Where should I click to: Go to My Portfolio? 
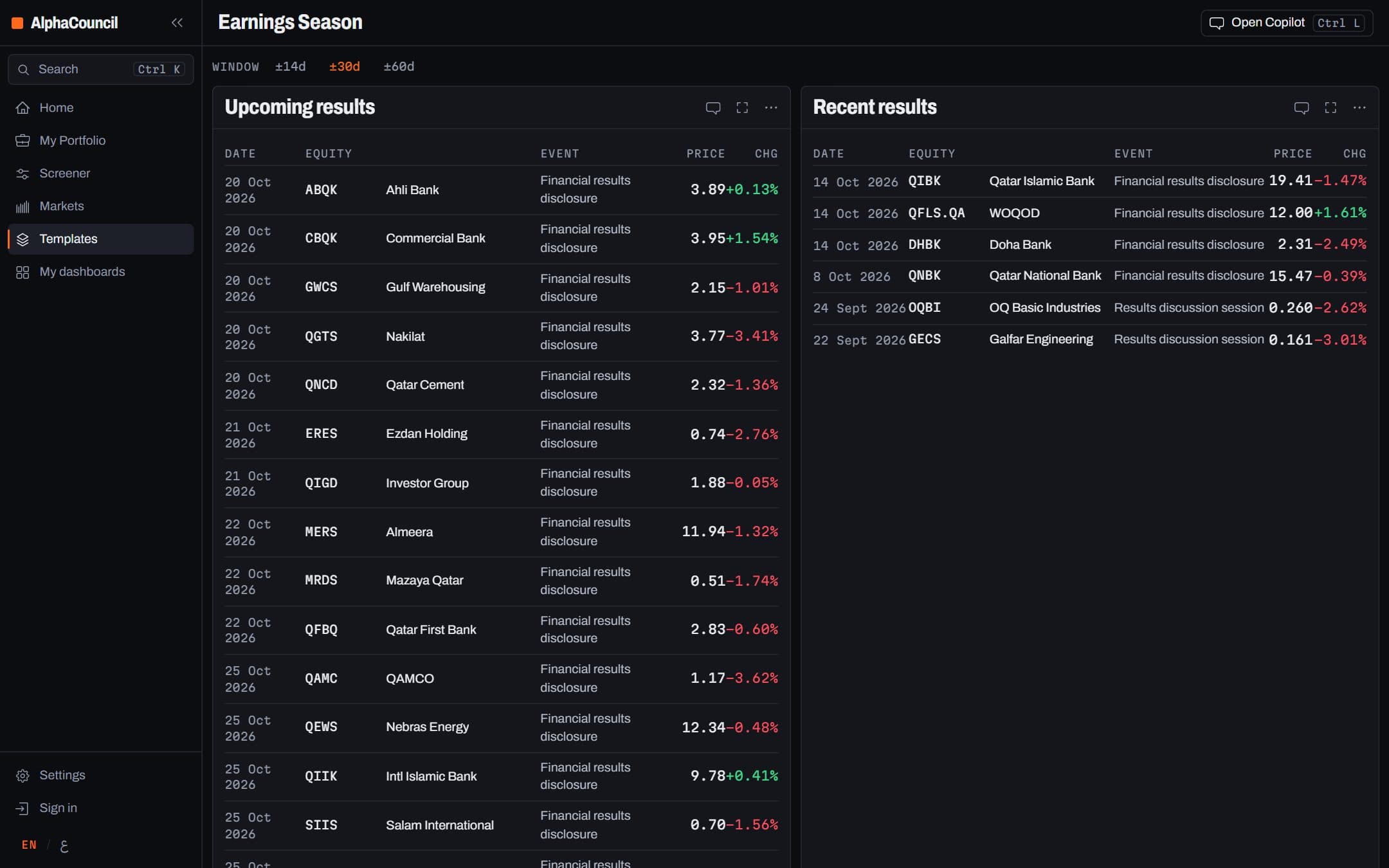[x=100, y=140]
